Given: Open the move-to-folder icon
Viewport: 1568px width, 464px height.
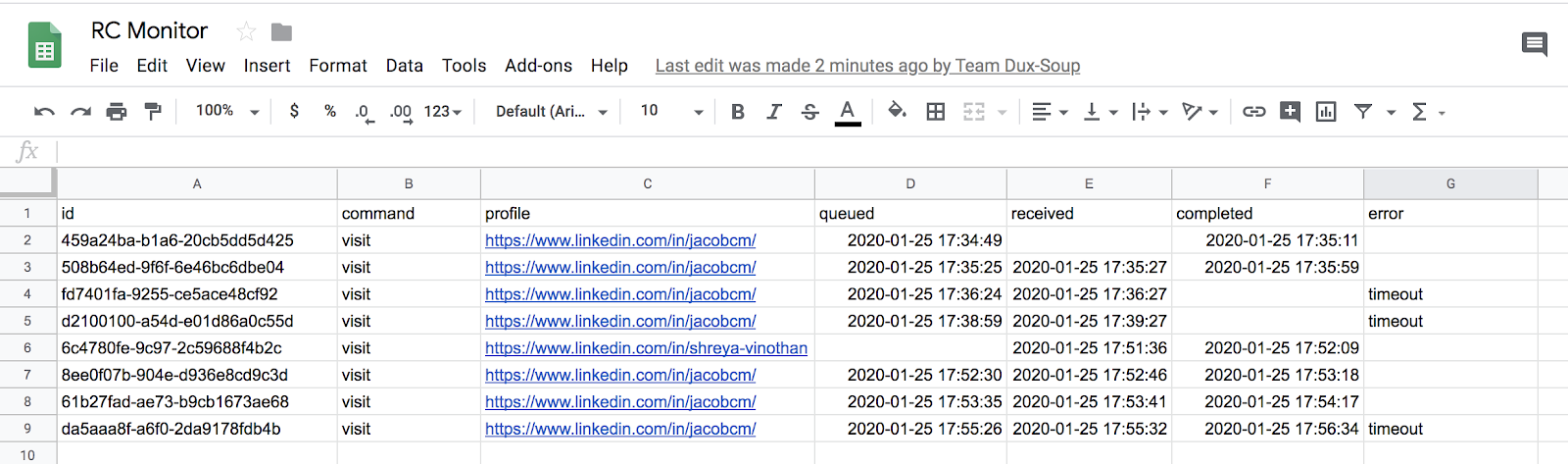Looking at the screenshot, I should click(x=281, y=32).
